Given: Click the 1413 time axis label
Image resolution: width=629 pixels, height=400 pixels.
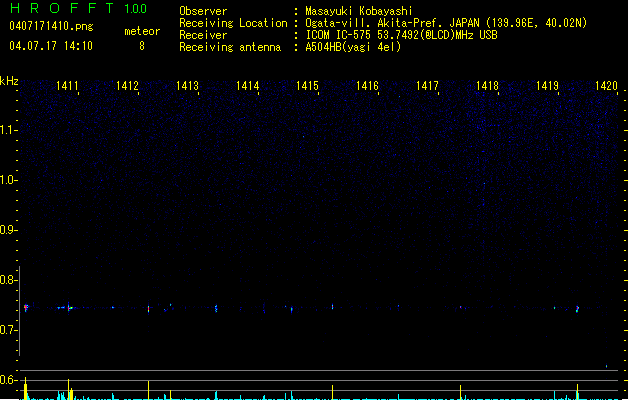Looking at the screenshot, I should [x=187, y=86].
